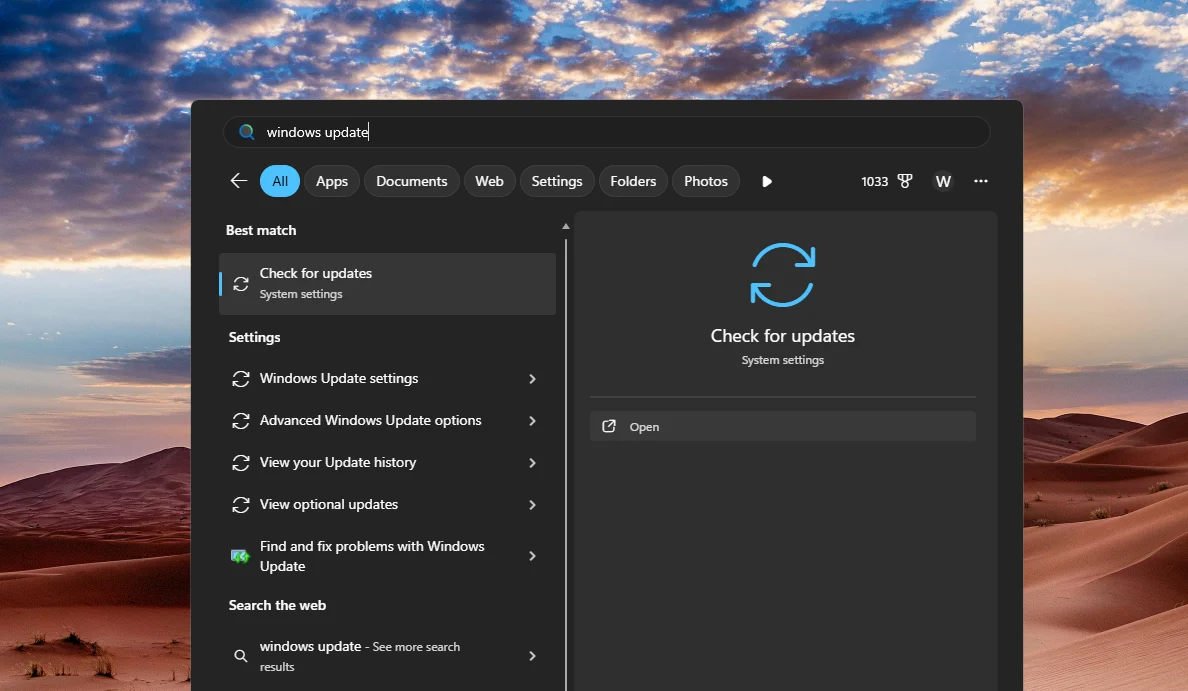
Task: Expand Windows Update settings chevron
Action: coord(532,379)
